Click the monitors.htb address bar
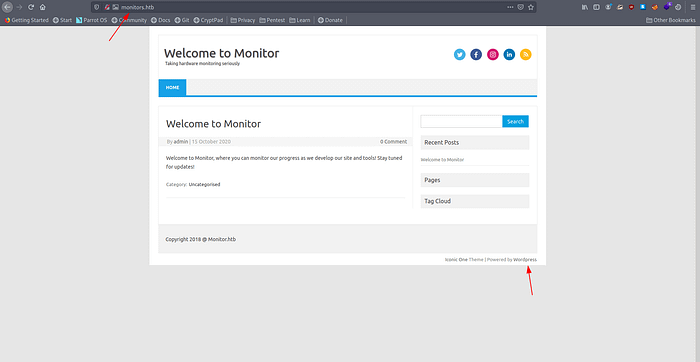Viewport: 700px width, 362px height. click(313, 7)
